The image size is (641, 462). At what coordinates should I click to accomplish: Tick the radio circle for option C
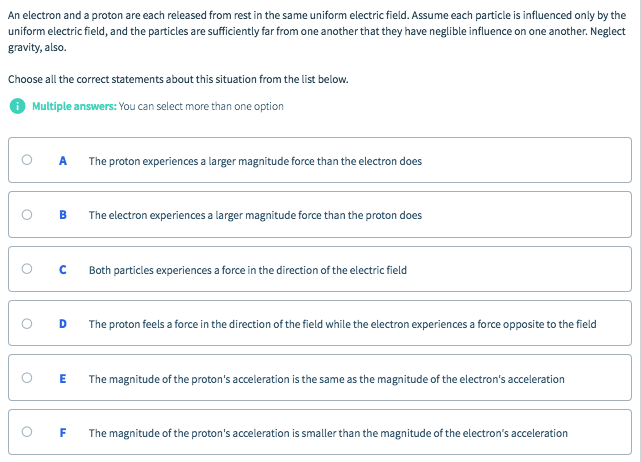click(27, 269)
